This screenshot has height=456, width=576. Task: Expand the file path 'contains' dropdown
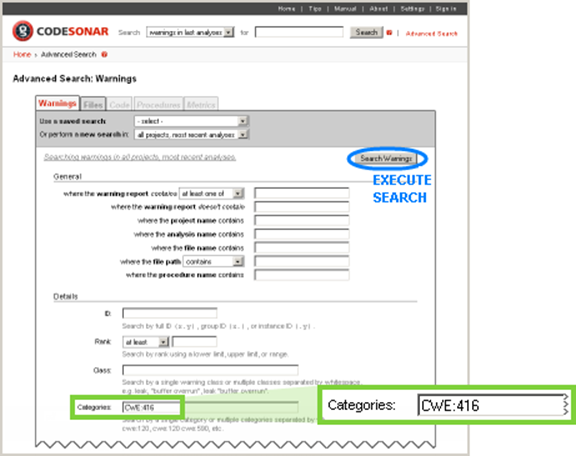(213, 261)
